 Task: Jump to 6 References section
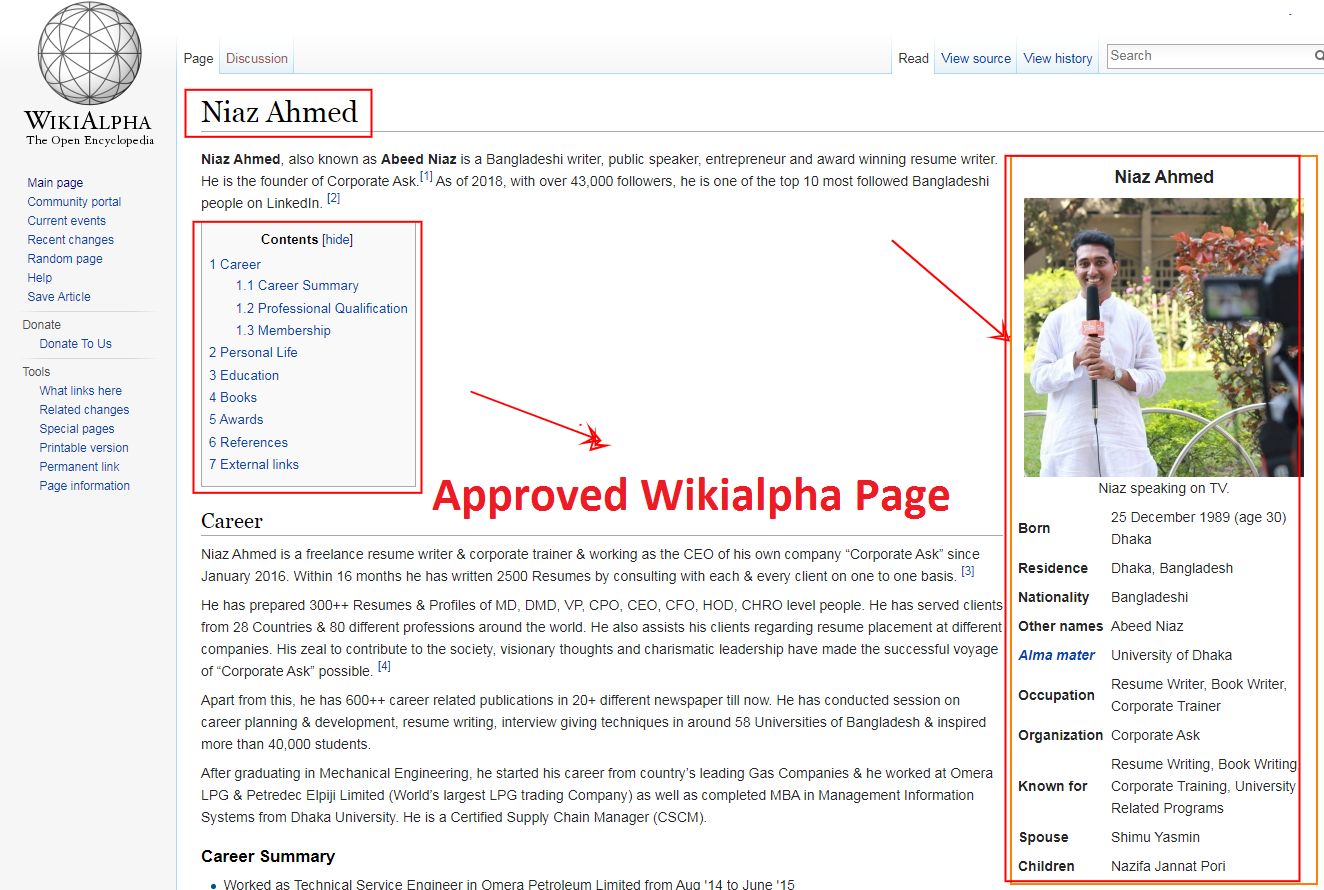tap(248, 443)
